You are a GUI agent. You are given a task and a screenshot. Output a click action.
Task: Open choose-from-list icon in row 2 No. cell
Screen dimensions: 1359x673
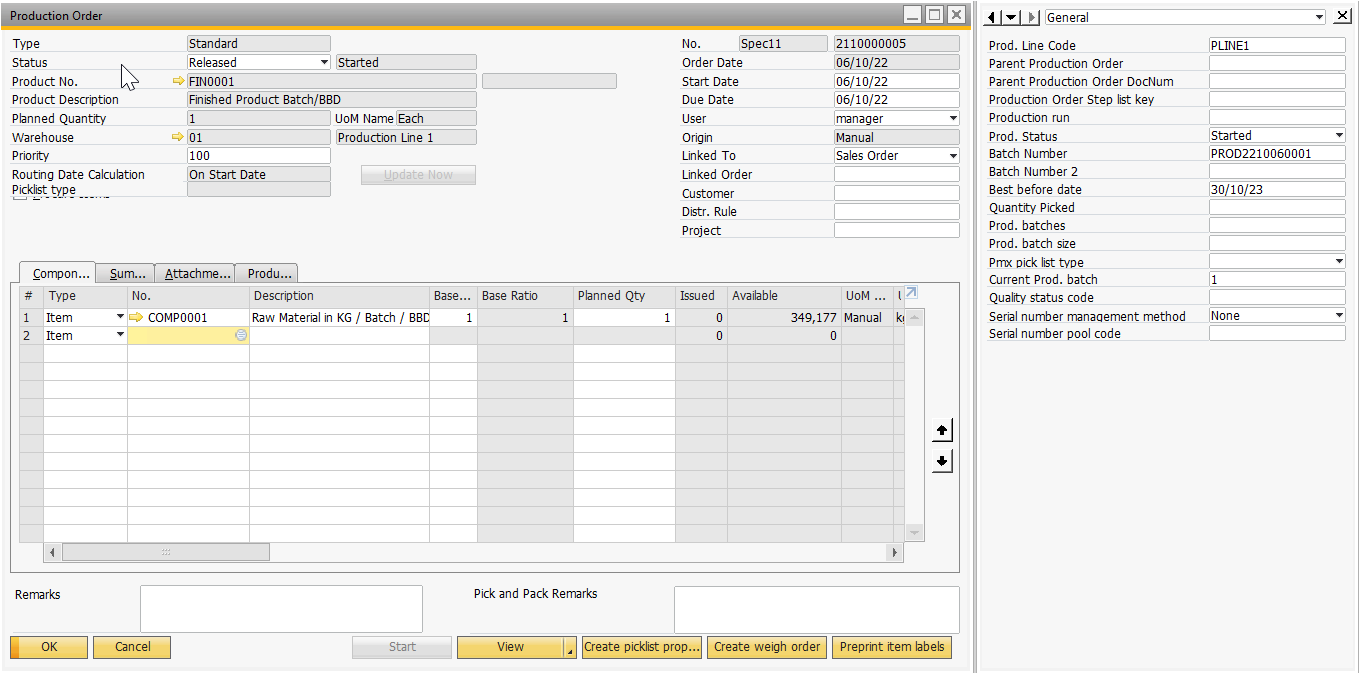pos(241,336)
